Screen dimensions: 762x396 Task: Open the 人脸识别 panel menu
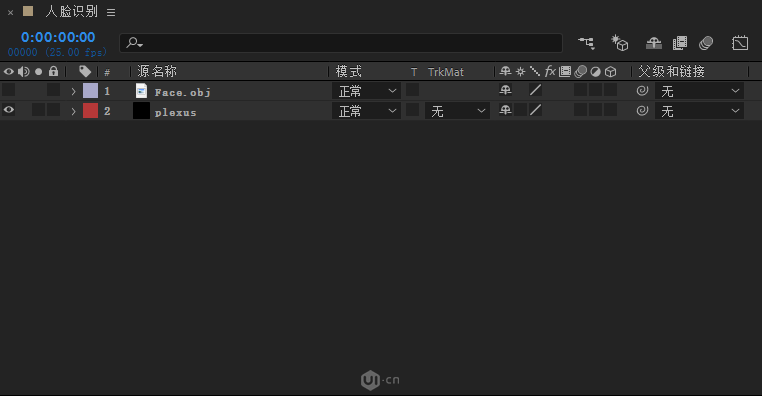click(111, 13)
